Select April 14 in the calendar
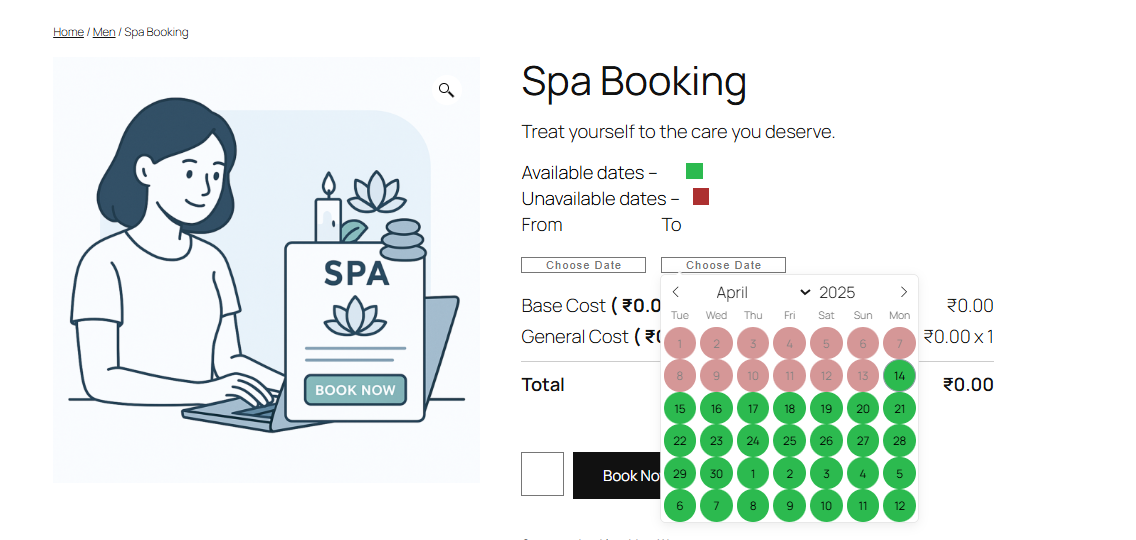This screenshot has width=1136, height=540. [899, 376]
